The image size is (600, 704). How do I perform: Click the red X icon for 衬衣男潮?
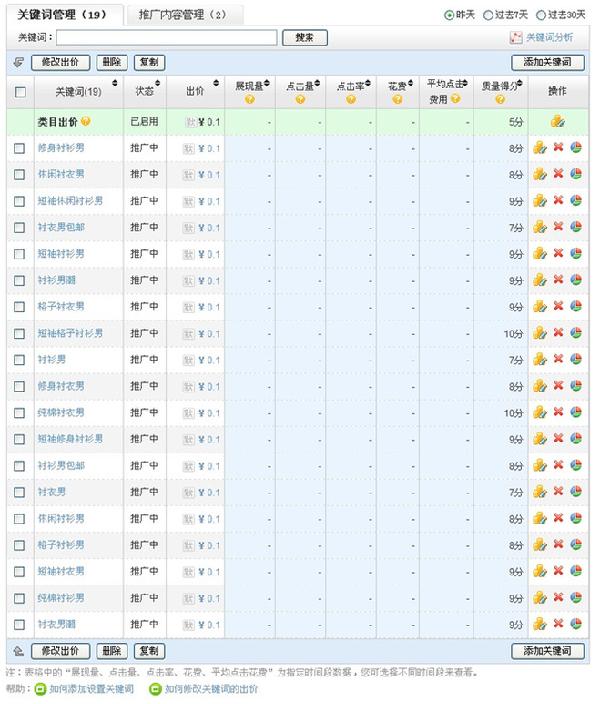(558, 624)
